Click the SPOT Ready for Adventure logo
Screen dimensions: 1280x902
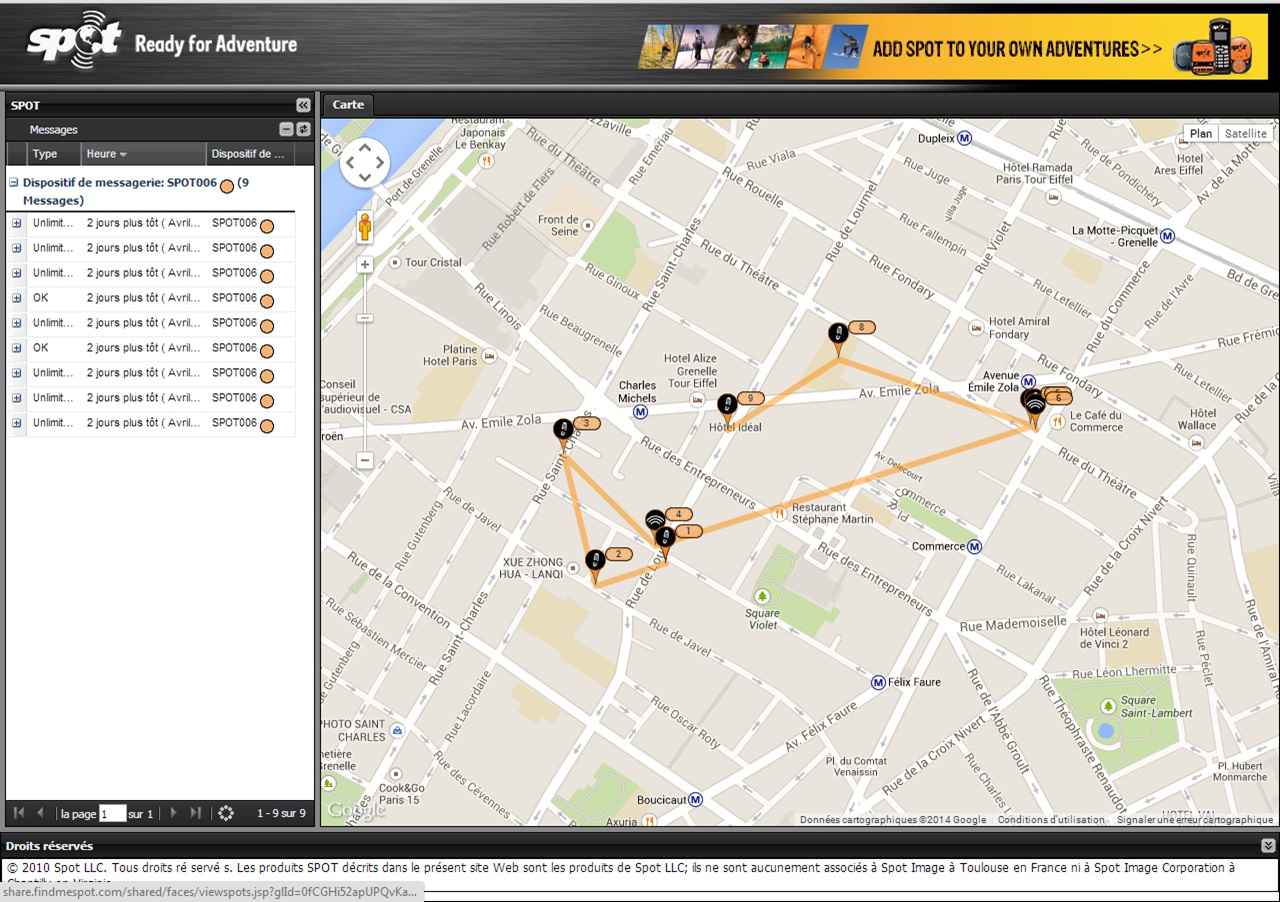point(162,42)
